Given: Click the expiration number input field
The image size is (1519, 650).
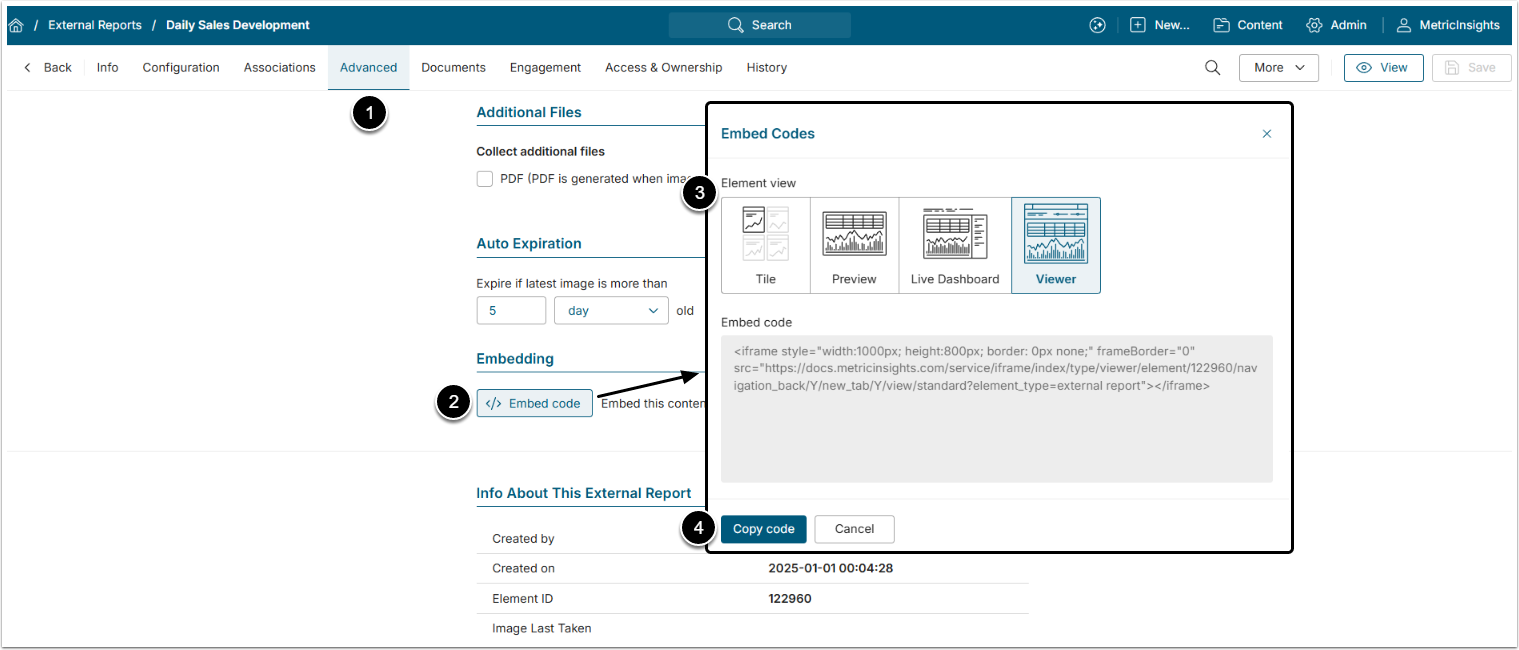Looking at the screenshot, I should click(511, 311).
